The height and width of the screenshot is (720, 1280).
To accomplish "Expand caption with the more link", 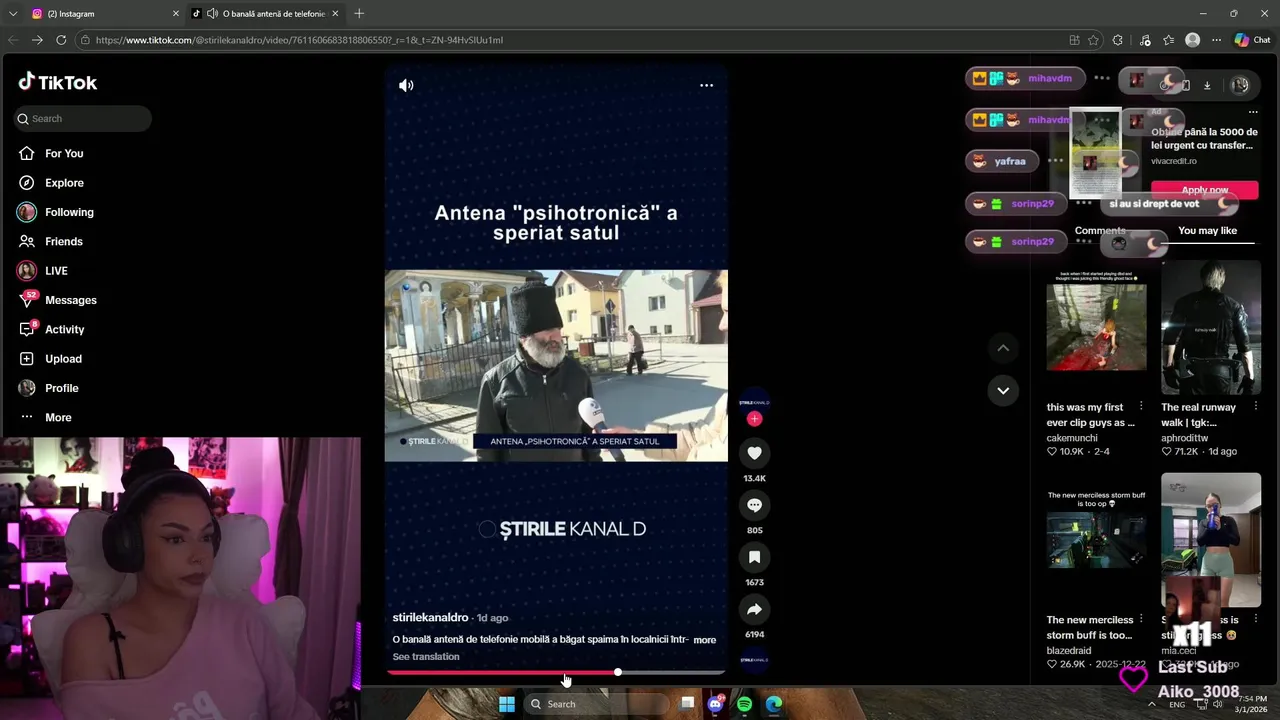I will [x=705, y=640].
